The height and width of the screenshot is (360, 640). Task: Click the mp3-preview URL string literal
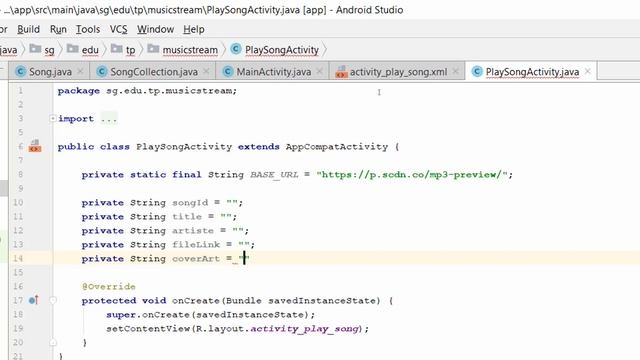pyautogui.click(x=412, y=175)
